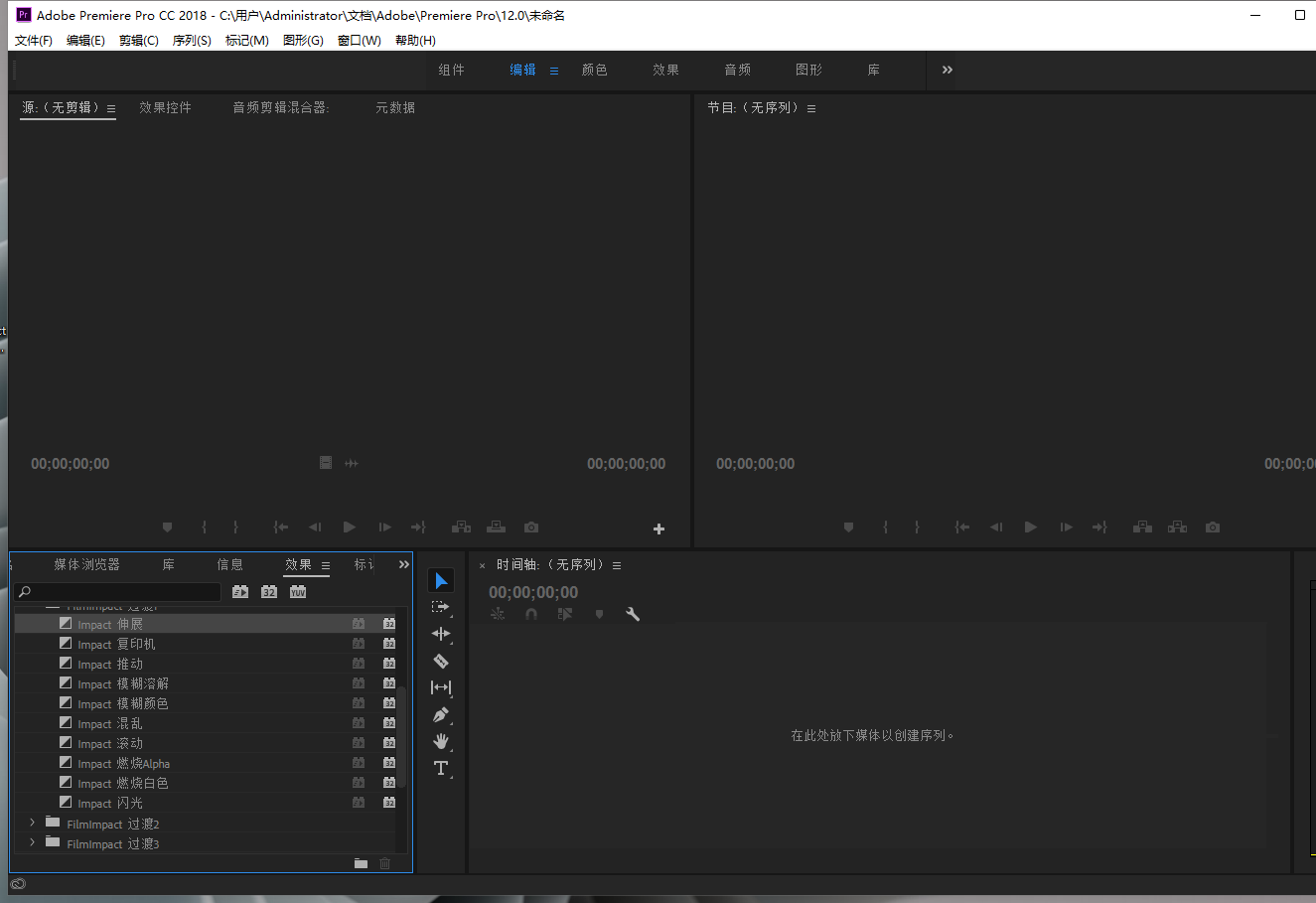Close the 时间轴 timeline panel tab

[x=483, y=565]
